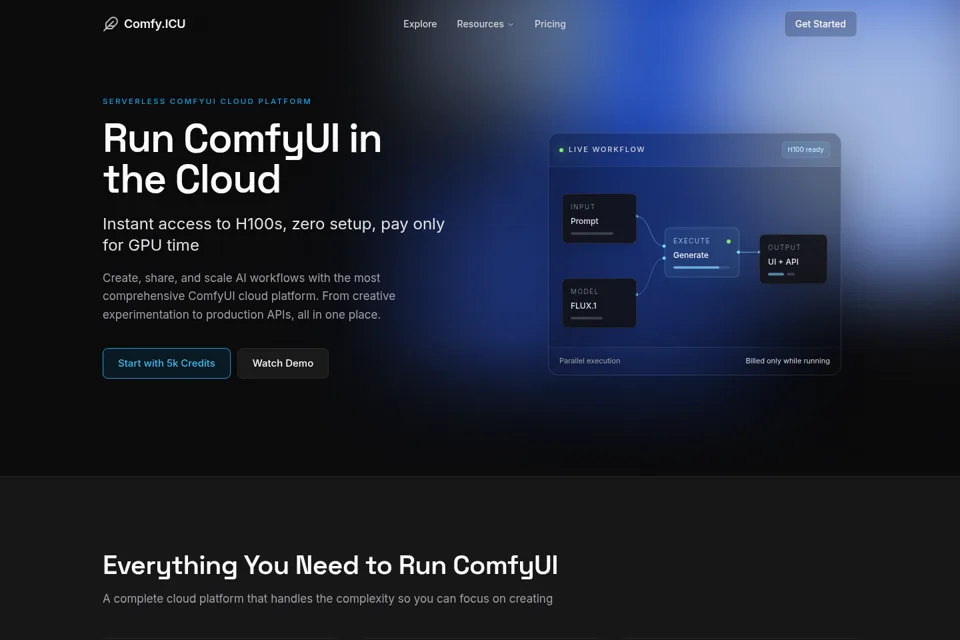This screenshot has width=960, height=640.
Task: Click 'SERVERLESS COMFYUI CLOUD PLATFORM' tagline
Action: [x=207, y=101]
